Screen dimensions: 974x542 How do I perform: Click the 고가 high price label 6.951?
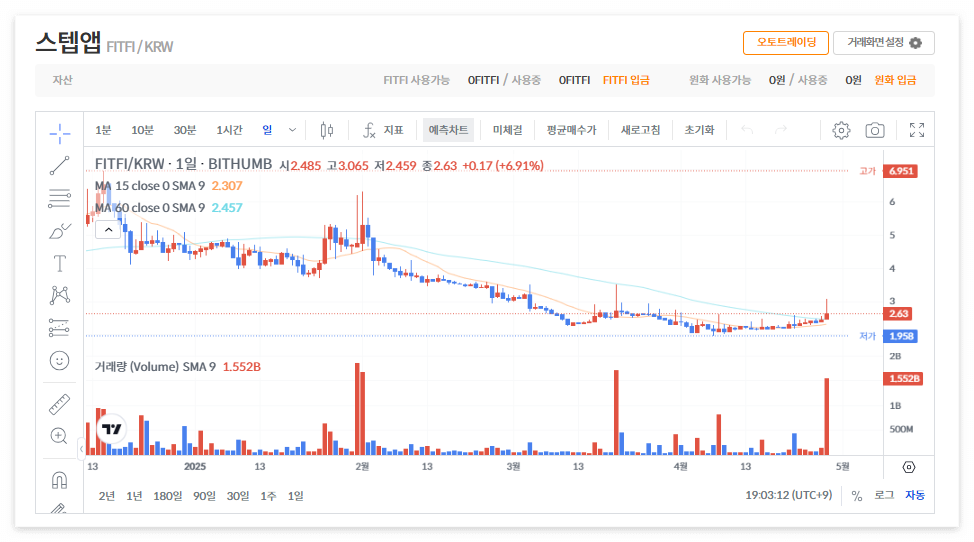pyautogui.click(x=901, y=171)
